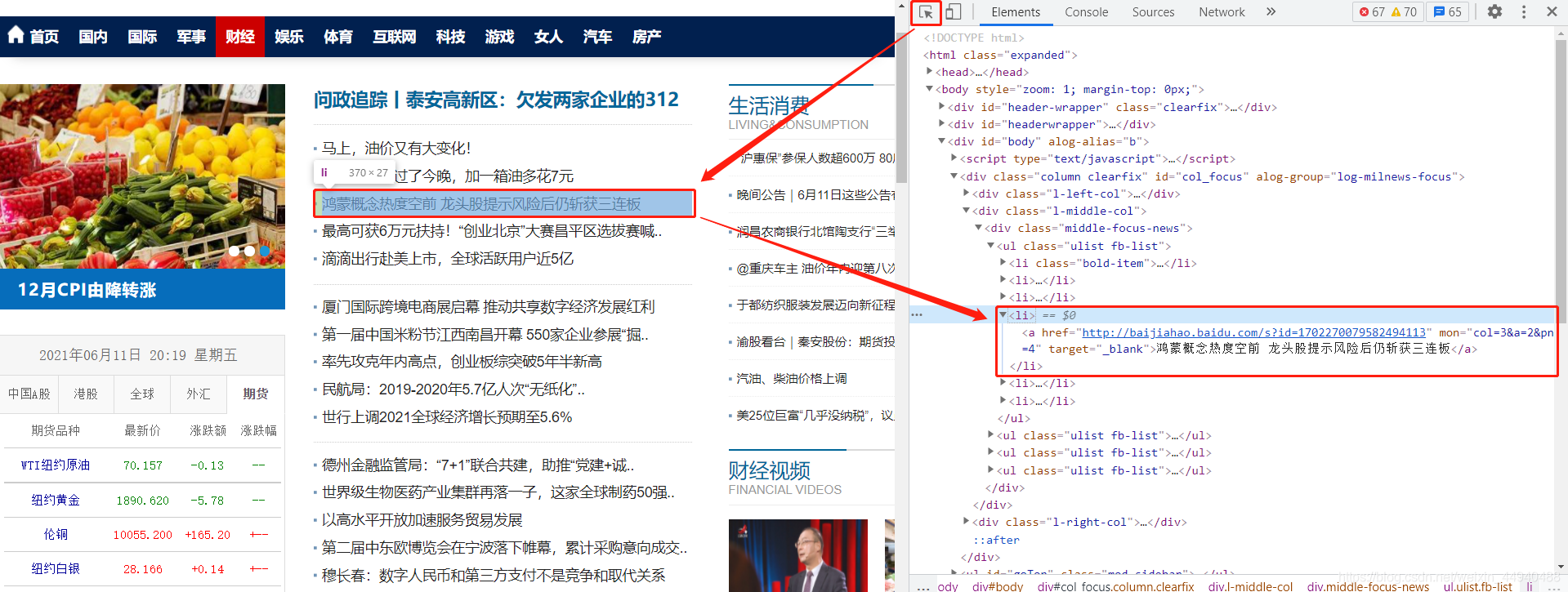Expand the l-right-col div node
This screenshot has height=592, width=1568.
966,522
